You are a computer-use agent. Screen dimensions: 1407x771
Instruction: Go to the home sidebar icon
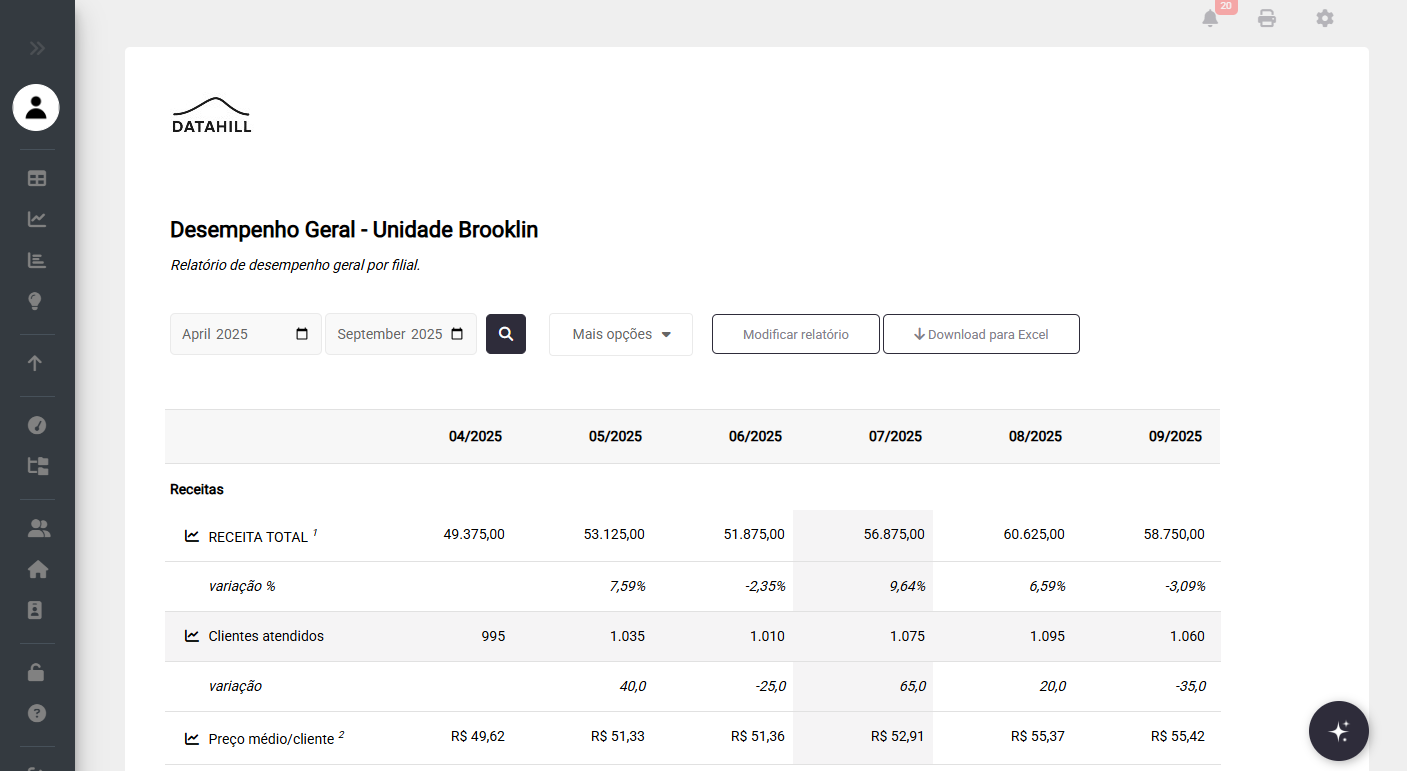click(37, 570)
